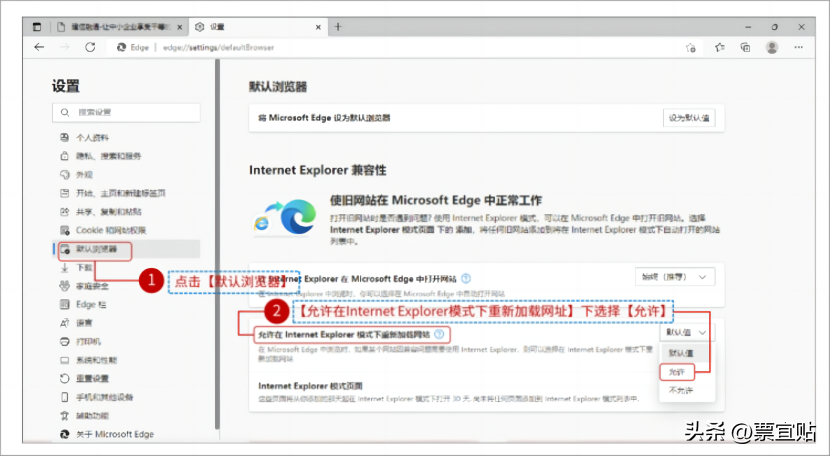The image size is (830, 456).
Task: Open the Collections icon in toolbar
Action: click(745, 48)
